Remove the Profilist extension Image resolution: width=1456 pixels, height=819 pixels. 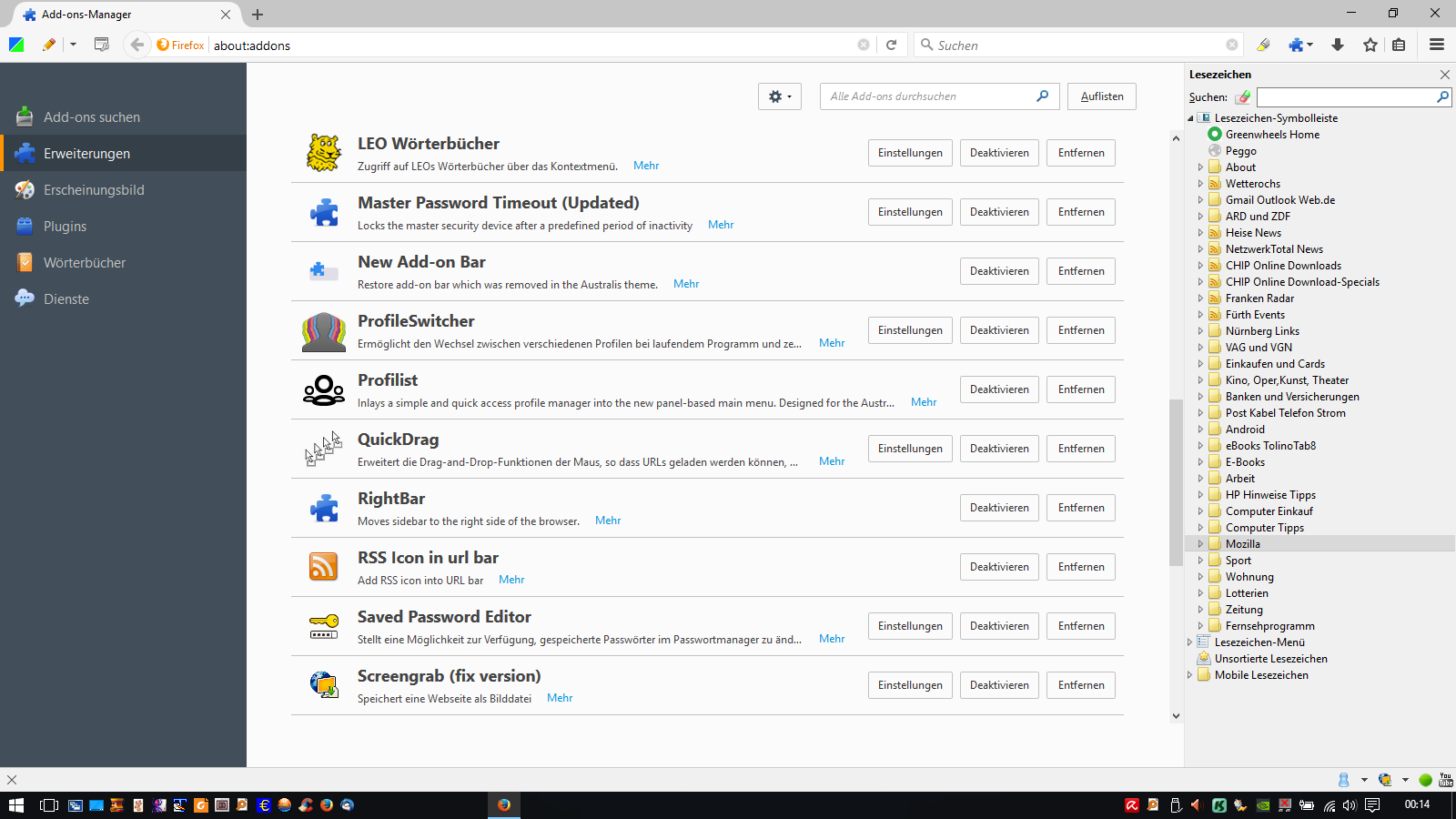(1081, 389)
